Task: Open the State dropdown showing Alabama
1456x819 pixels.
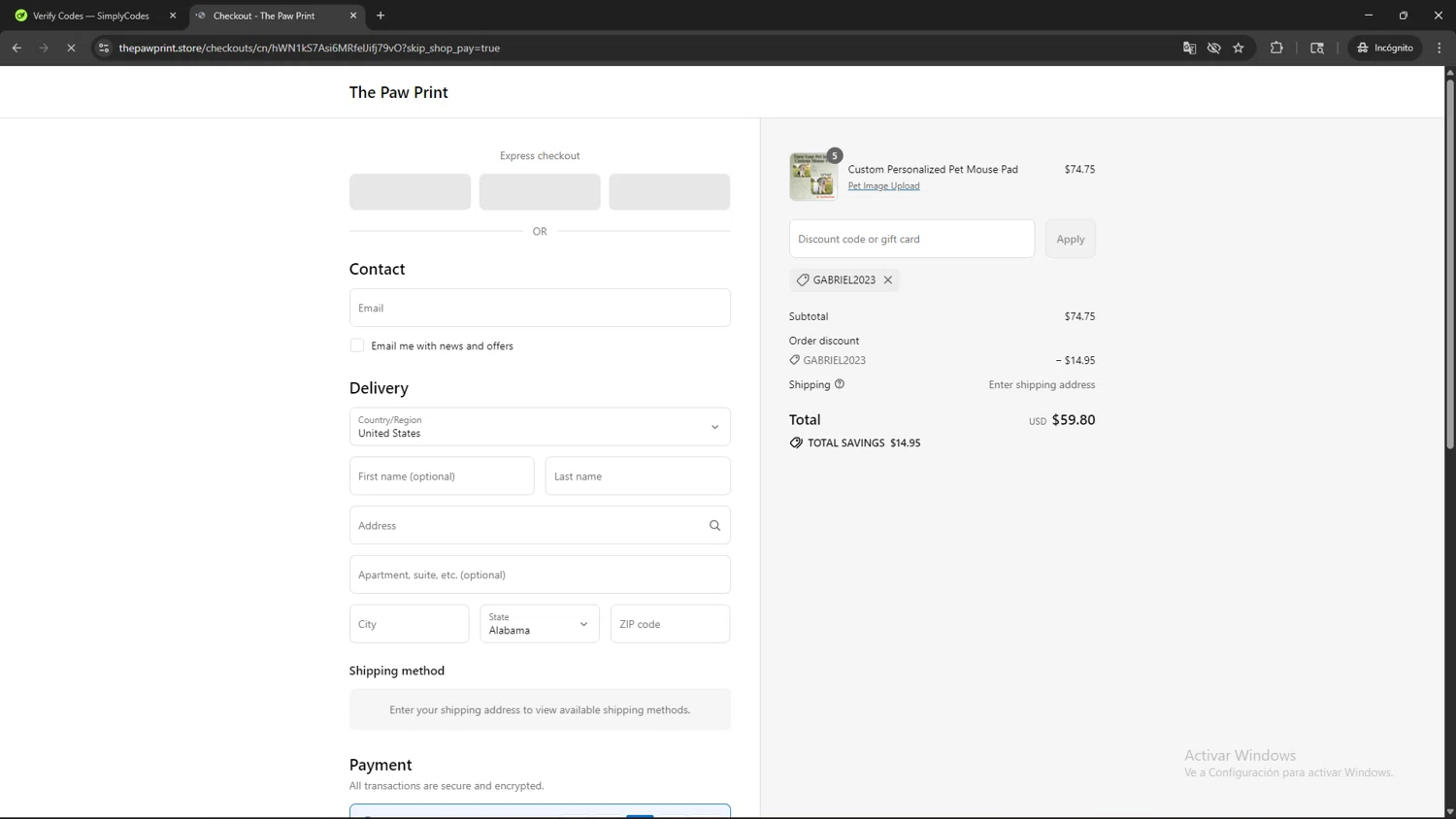Action: tap(540, 624)
